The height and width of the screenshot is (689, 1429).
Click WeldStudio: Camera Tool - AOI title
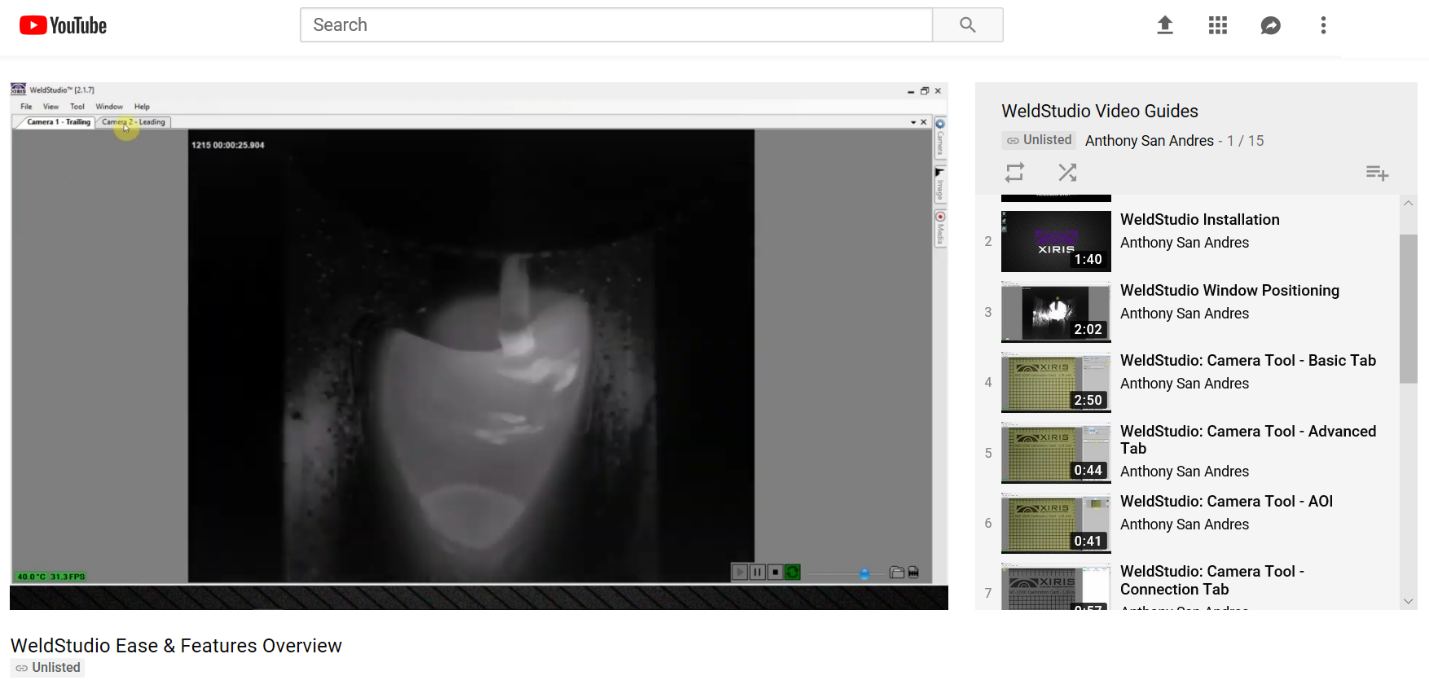1227,502
